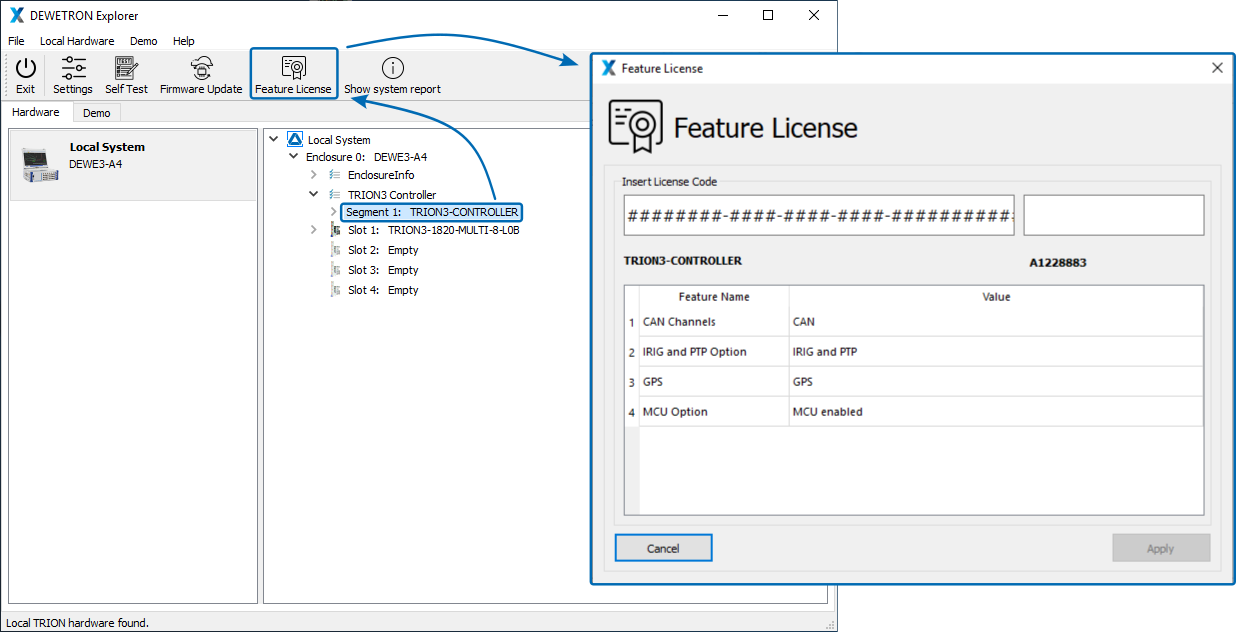This screenshot has width=1236, height=632.
Task: Collapse the Local System tree node
Action: coord(274,140)
